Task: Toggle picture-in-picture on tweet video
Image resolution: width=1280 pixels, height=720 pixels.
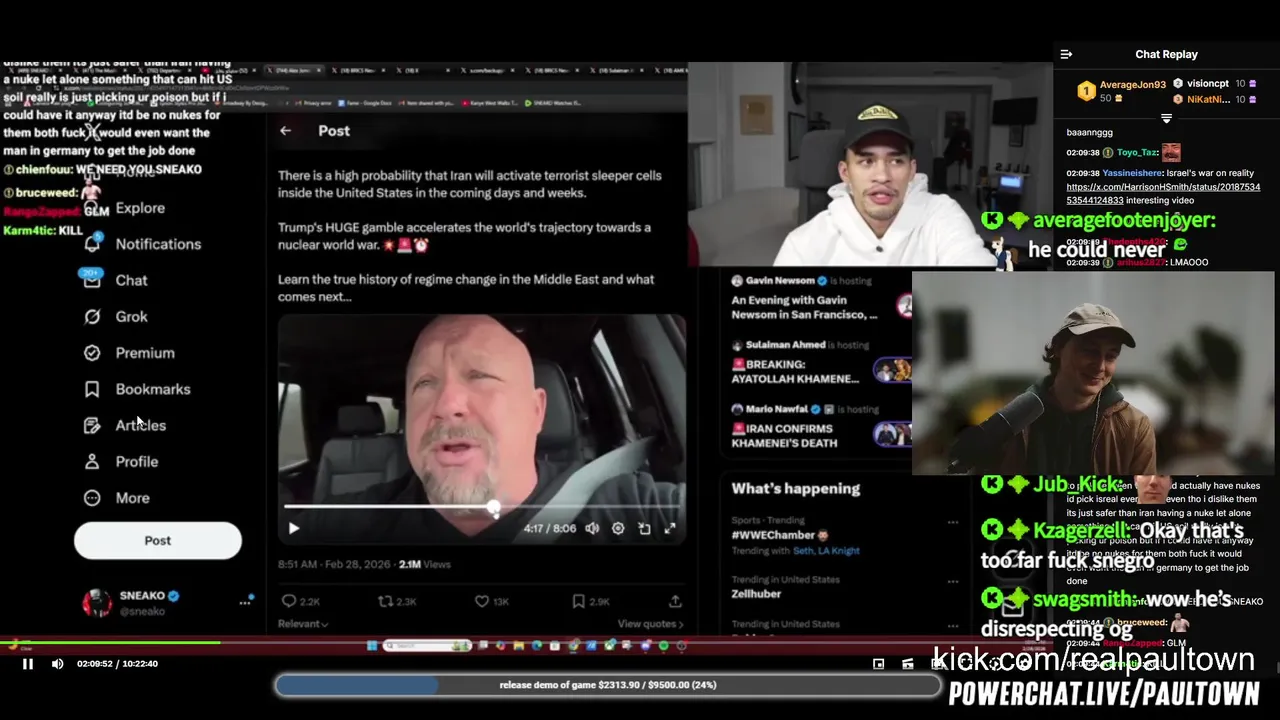Action: click(644, 528)
